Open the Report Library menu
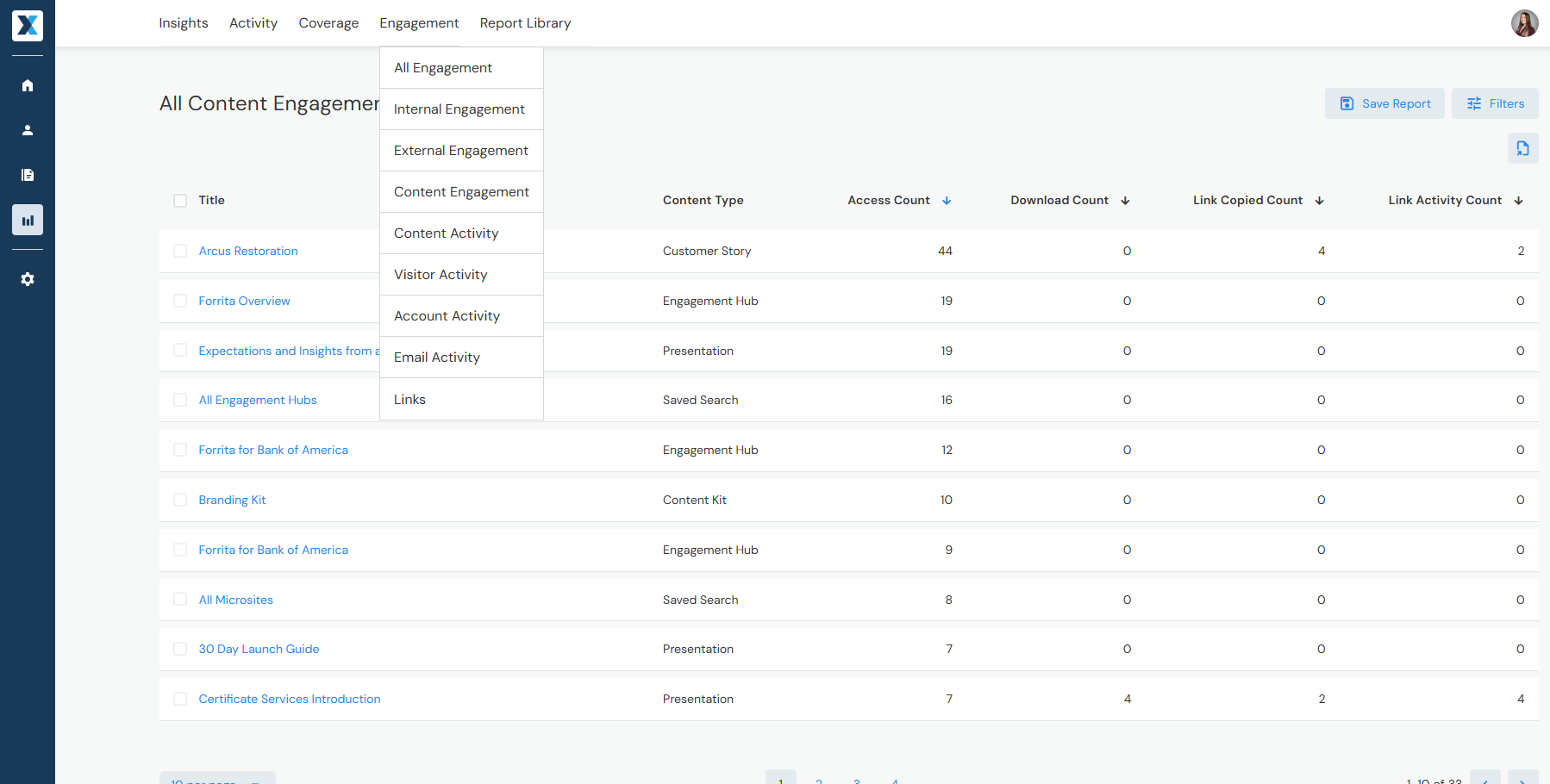Image resolution: width=1550 pixels, height=784 pixels. pyautogui.click(x=525, y=23)
